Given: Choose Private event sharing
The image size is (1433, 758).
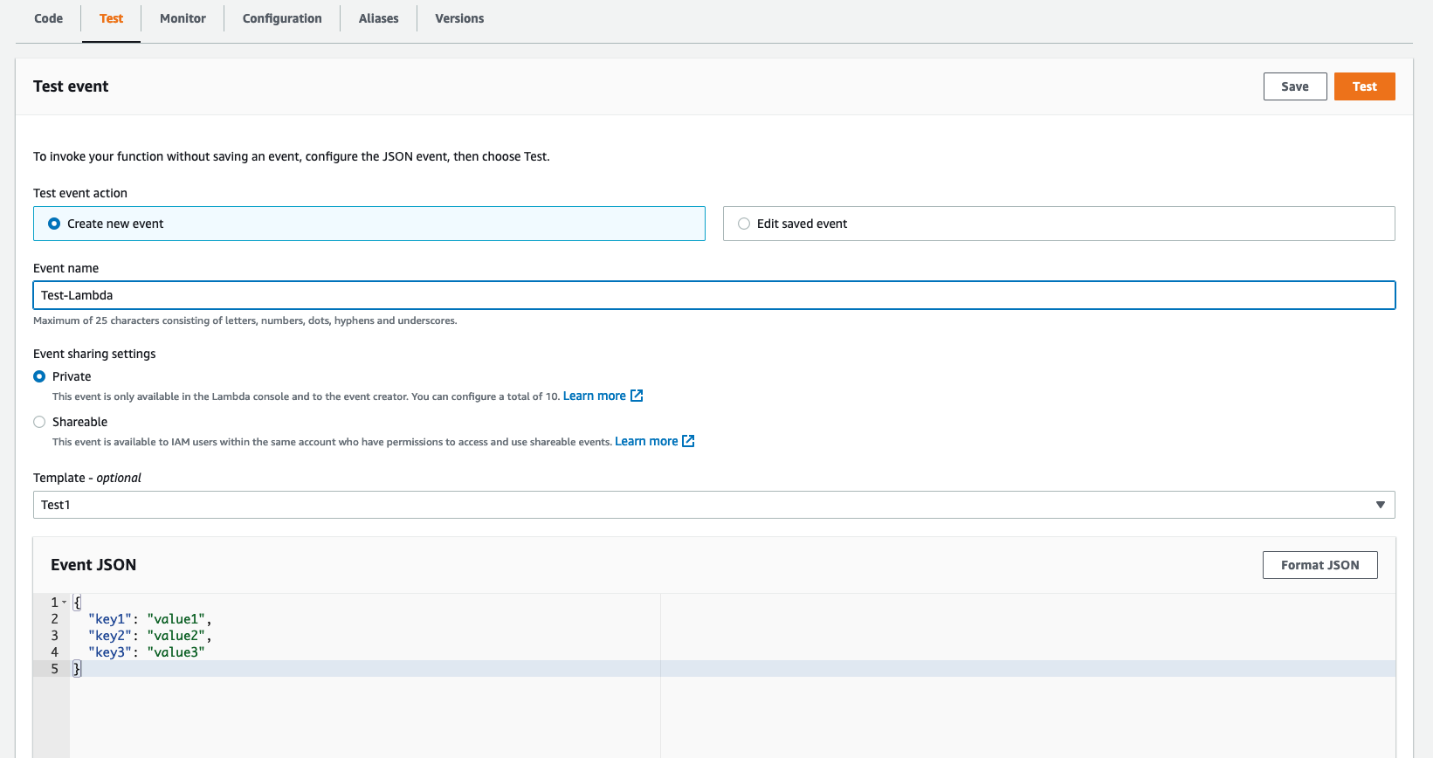Looking at the screenshot, I should click(x=39, y=377).
